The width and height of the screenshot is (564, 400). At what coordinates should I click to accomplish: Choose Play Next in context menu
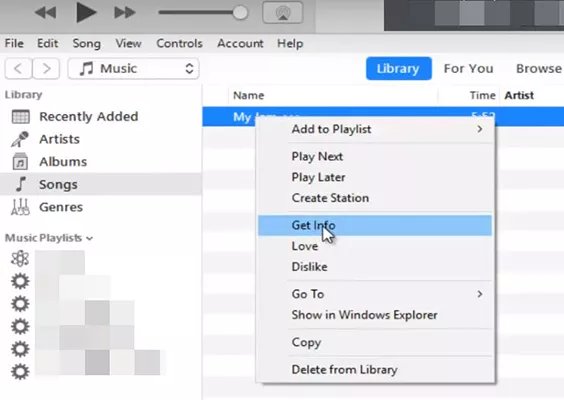coord(375,156)
